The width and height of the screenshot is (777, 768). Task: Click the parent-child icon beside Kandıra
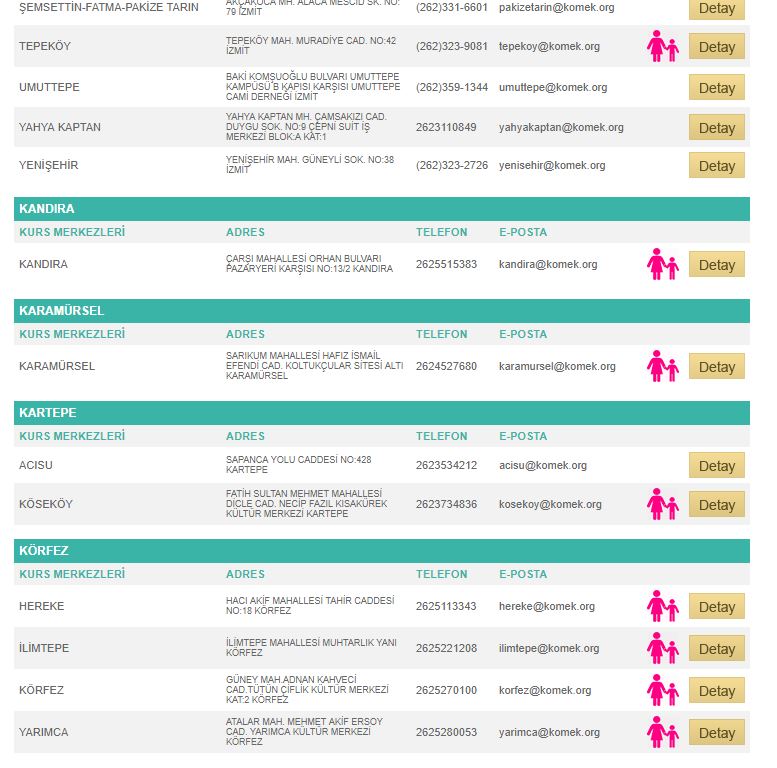pos(662,265)
